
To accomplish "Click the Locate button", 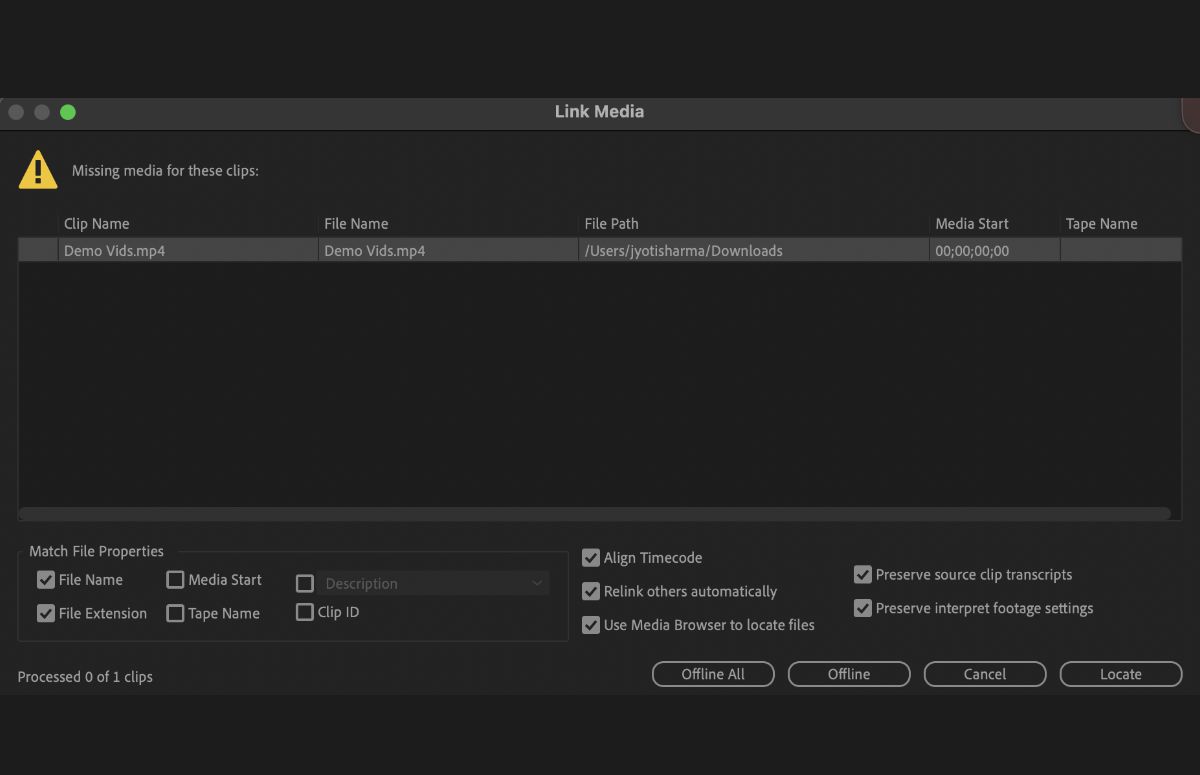I will click(1121, 674).
